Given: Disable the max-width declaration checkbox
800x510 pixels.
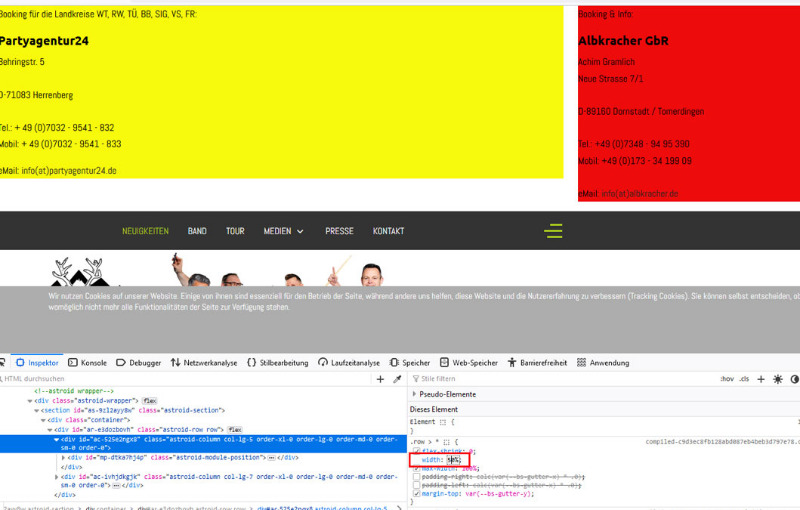Looking at the screenshot, I should click(x=416, y=468).
